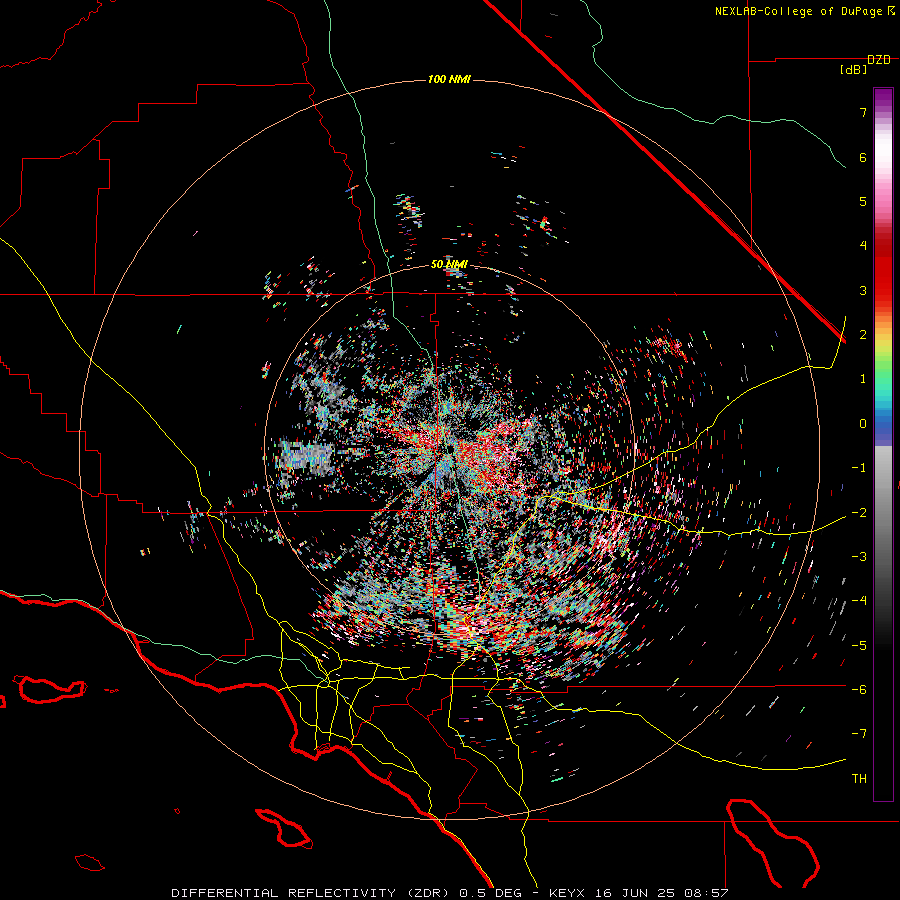
Task: Click the 4 tick label on the color scale
Action: (x=863, y=246)
